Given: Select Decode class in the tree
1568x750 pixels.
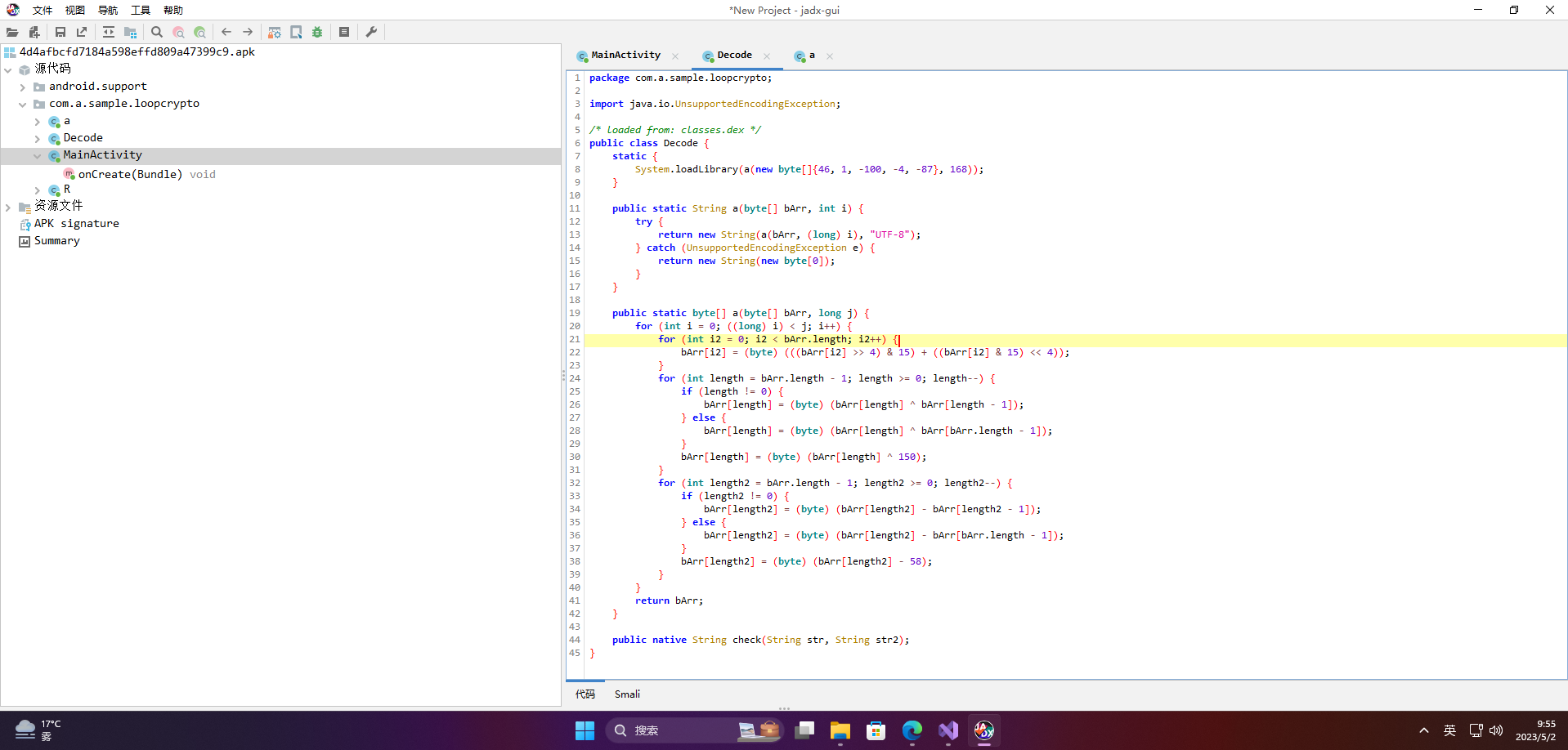Looking at the screenshot, I should (83, 138).
